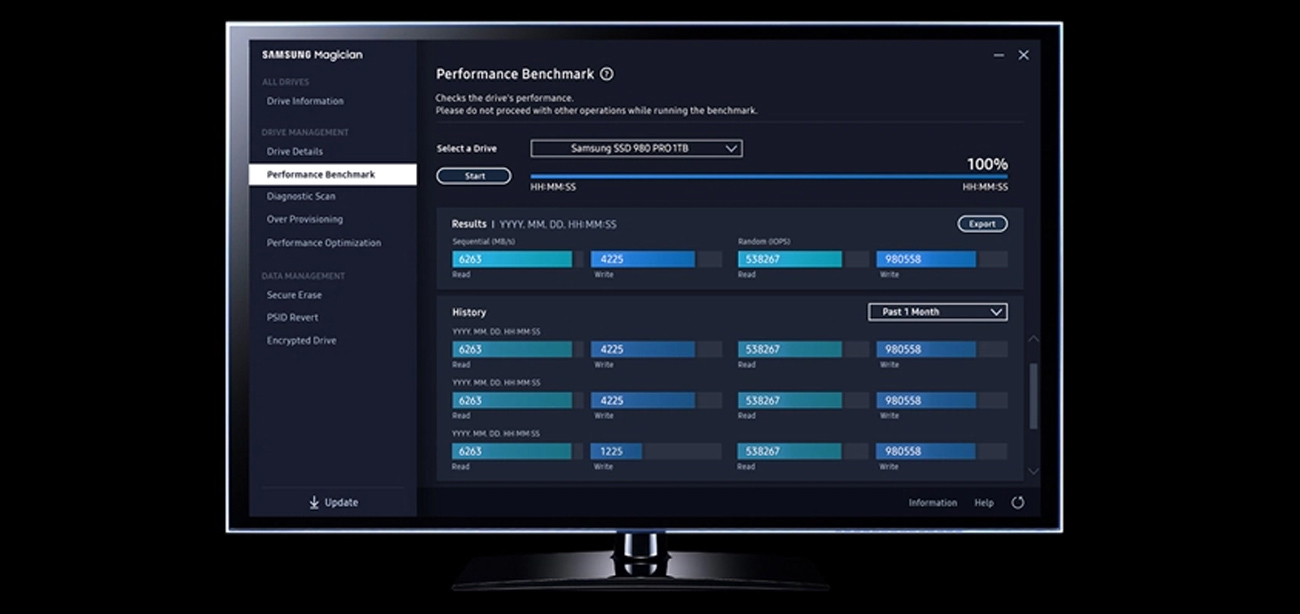
Task: Click the Results random write bar 980558
Action: coord(926,259)
